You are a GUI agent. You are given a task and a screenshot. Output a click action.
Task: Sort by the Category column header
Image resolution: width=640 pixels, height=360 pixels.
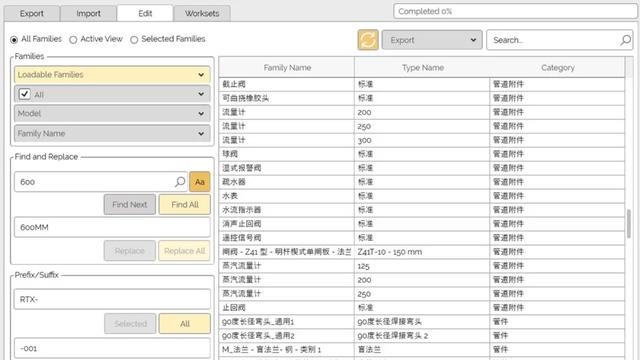click(558, 68)
